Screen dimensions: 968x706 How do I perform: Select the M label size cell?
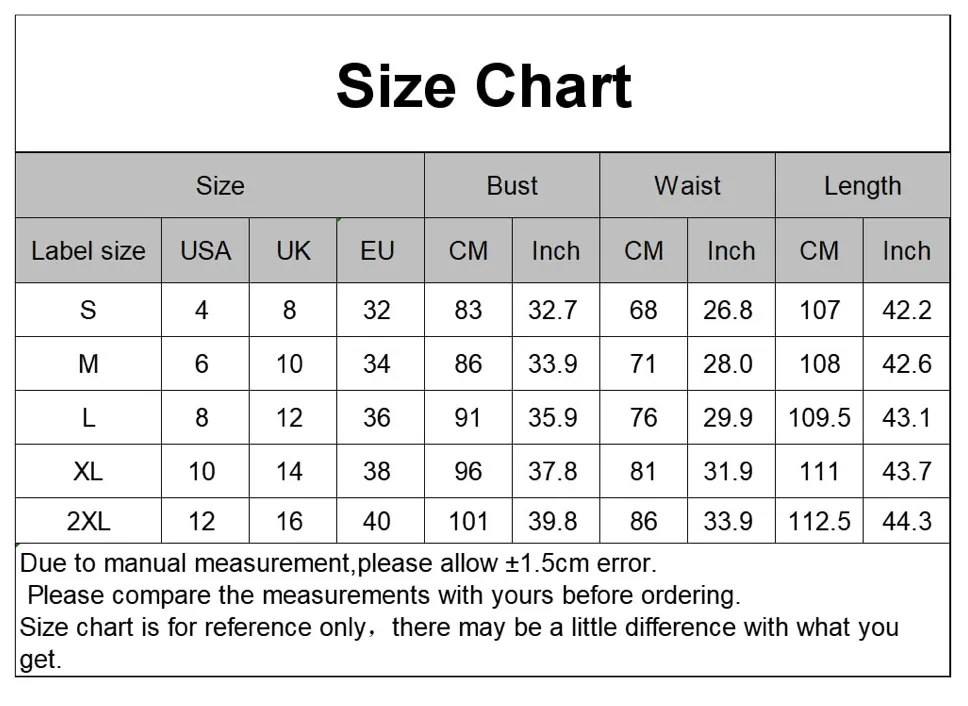click(88, 363)
